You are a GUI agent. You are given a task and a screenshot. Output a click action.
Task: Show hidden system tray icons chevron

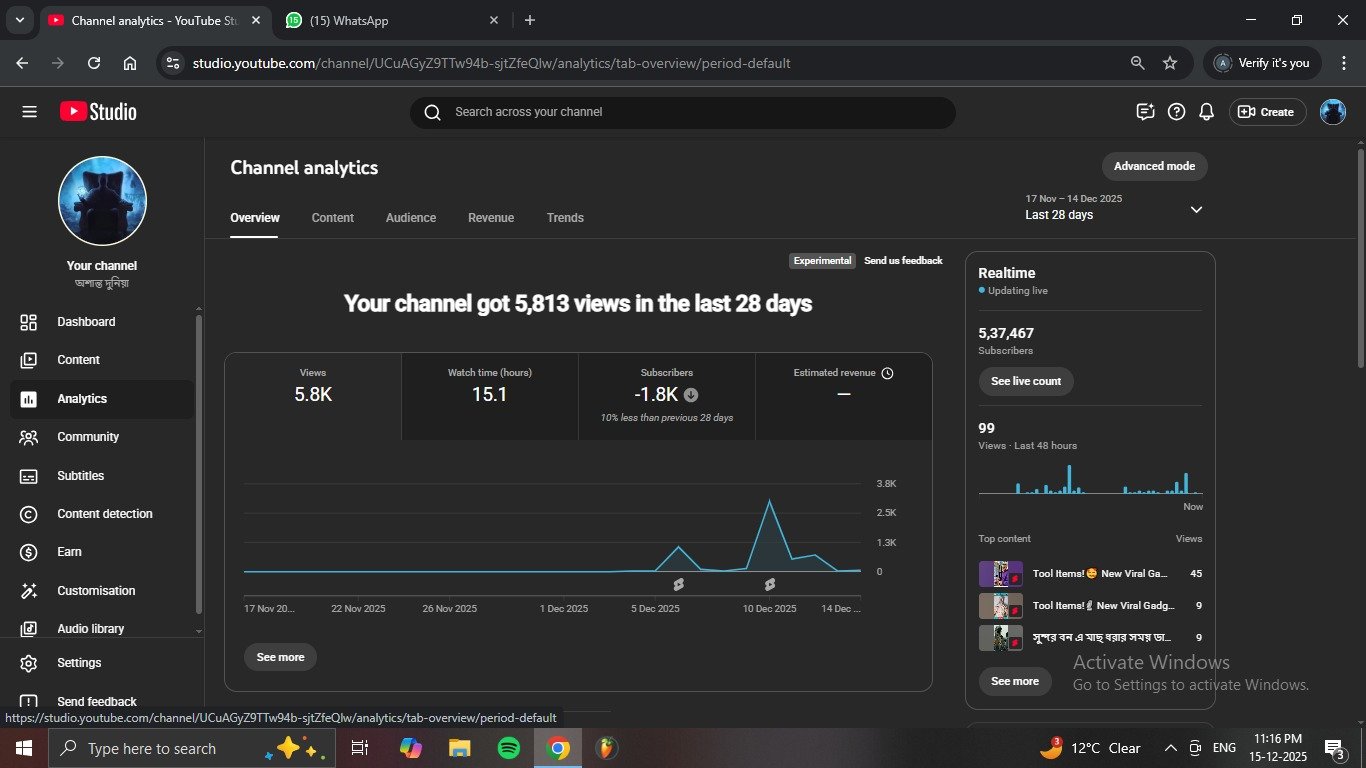coord(1170,748)
